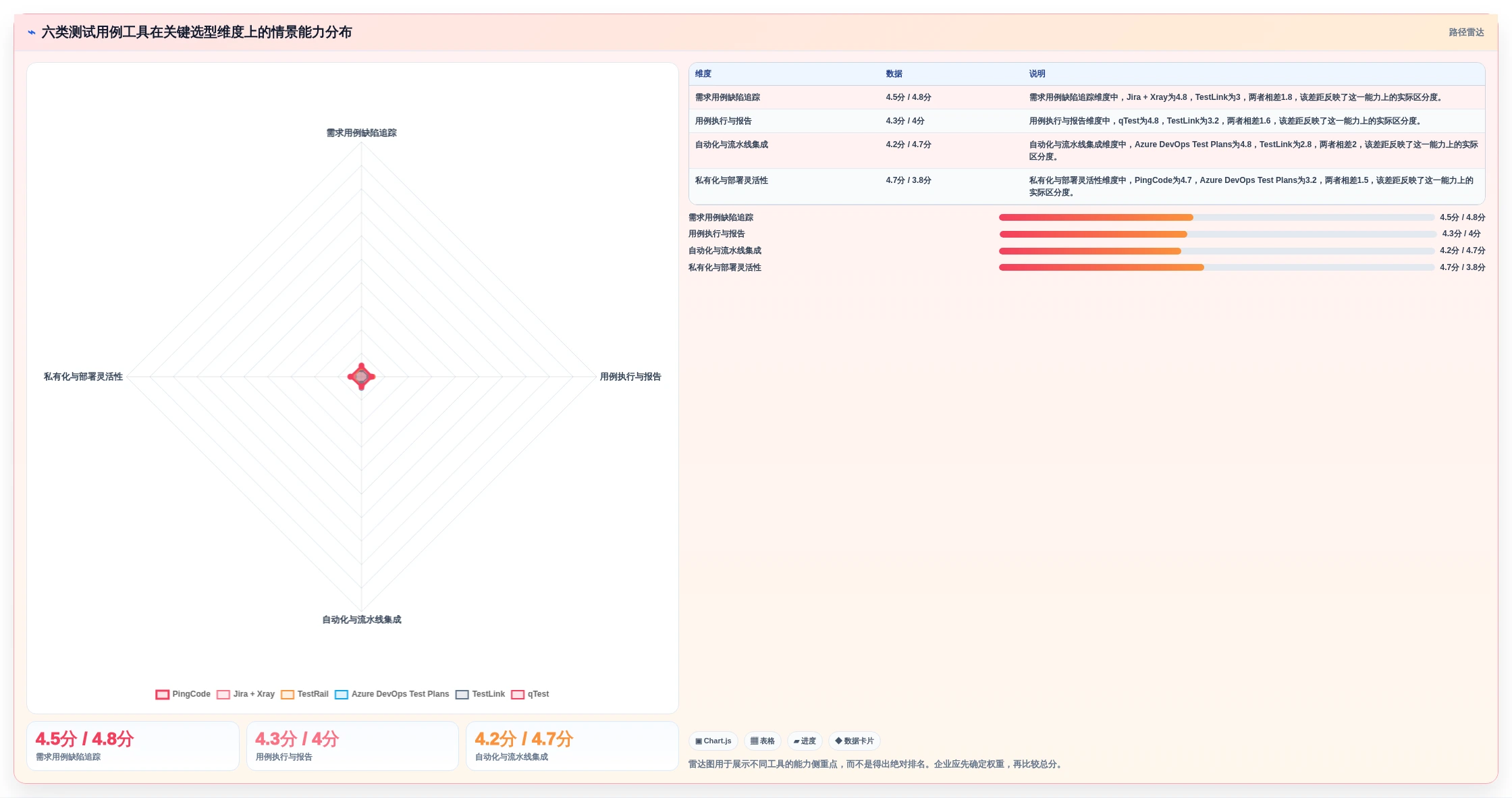Click the radar polygon at chart center
1512x798 pixels.
click(361, 377)
